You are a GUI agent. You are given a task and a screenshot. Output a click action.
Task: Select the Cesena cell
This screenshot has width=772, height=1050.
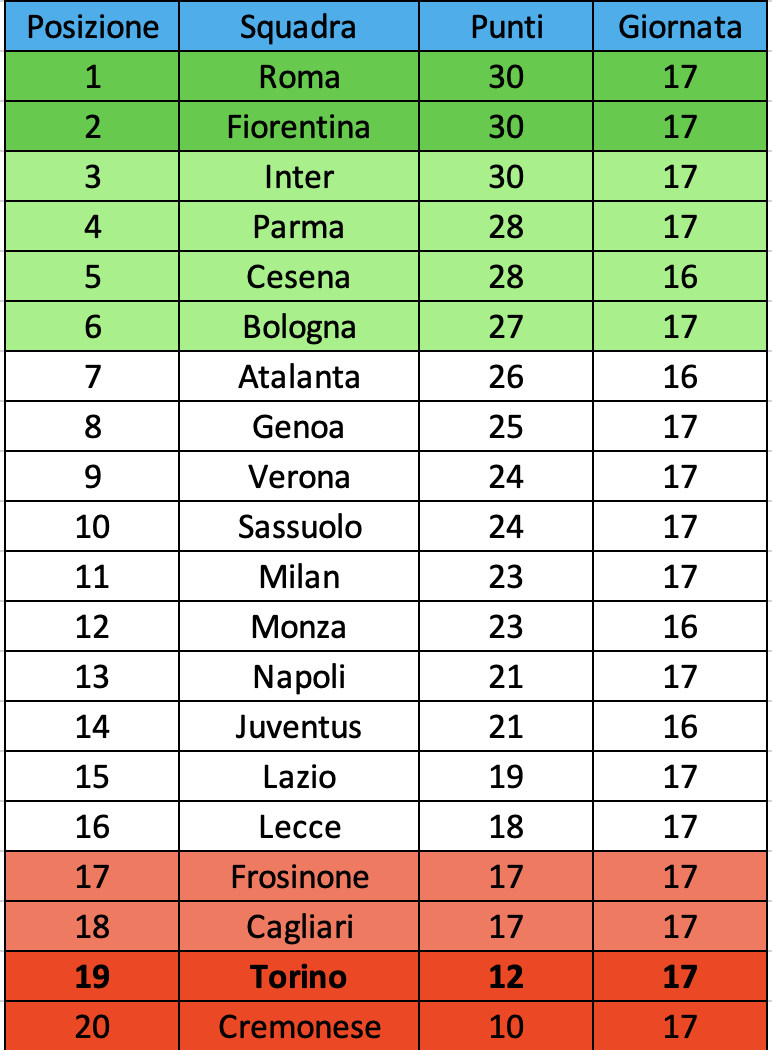(x=298, y=277)
